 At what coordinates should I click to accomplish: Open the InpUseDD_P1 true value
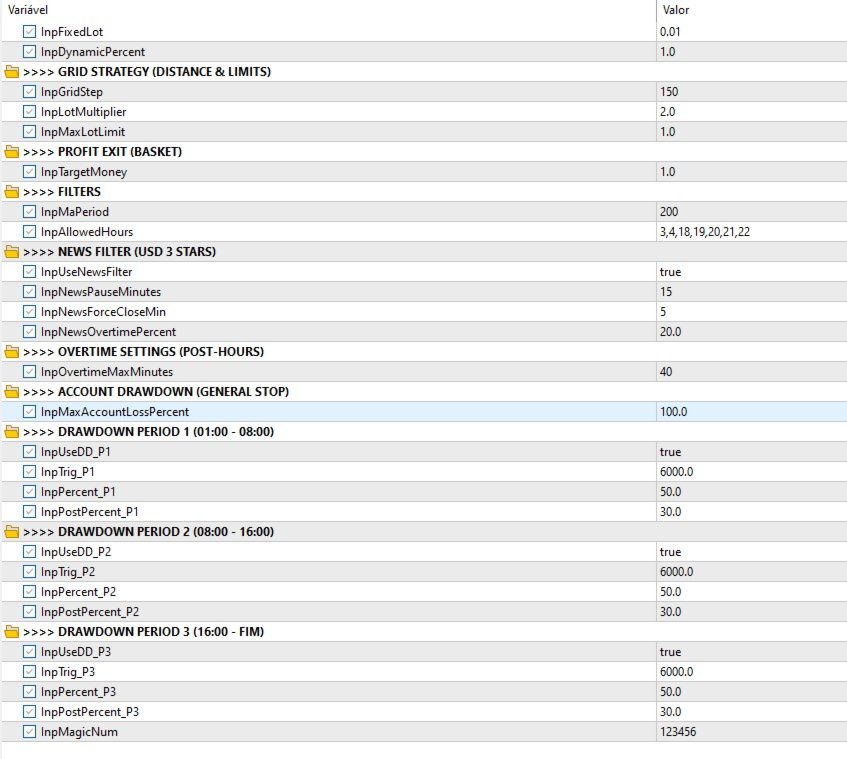(x=670, y=452)
